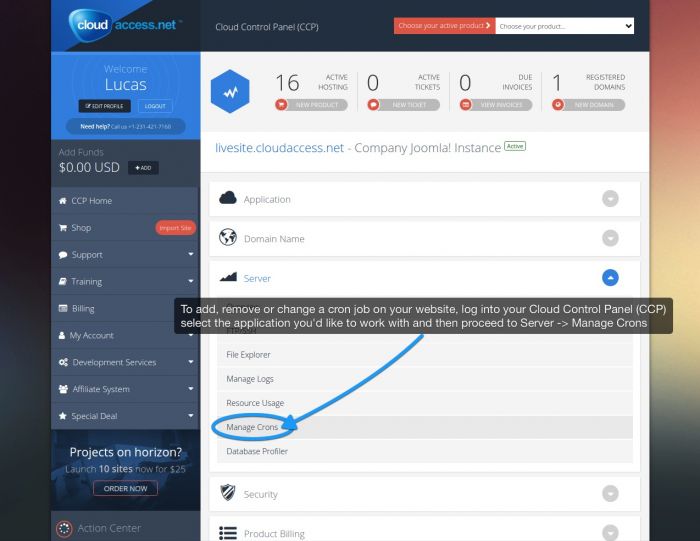Click the blue hexagon activity icon
The width and height of the screenshot is (700, 541).
[x=230, y=92]
